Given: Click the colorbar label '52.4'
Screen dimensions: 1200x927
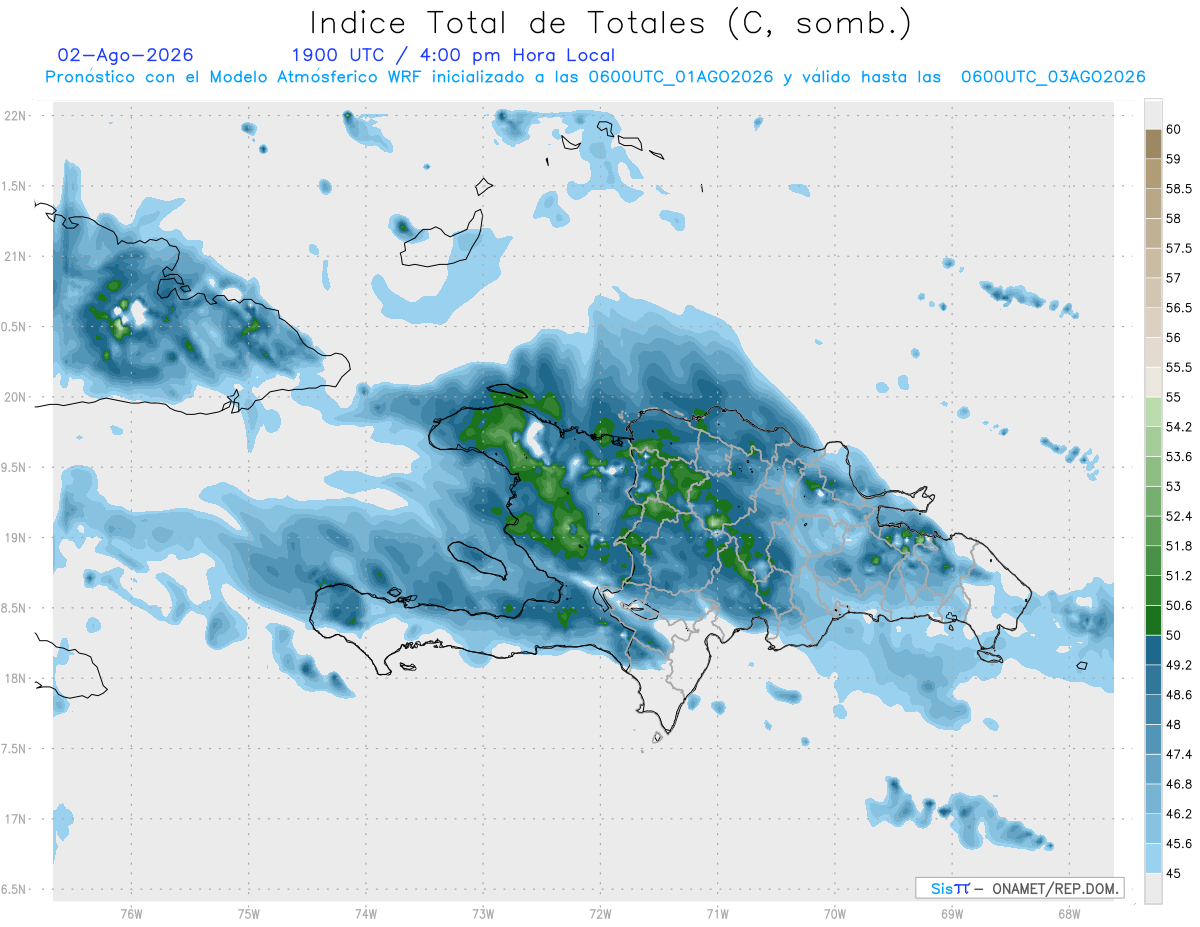Looking at the screenshot, I should point(1180,515).
